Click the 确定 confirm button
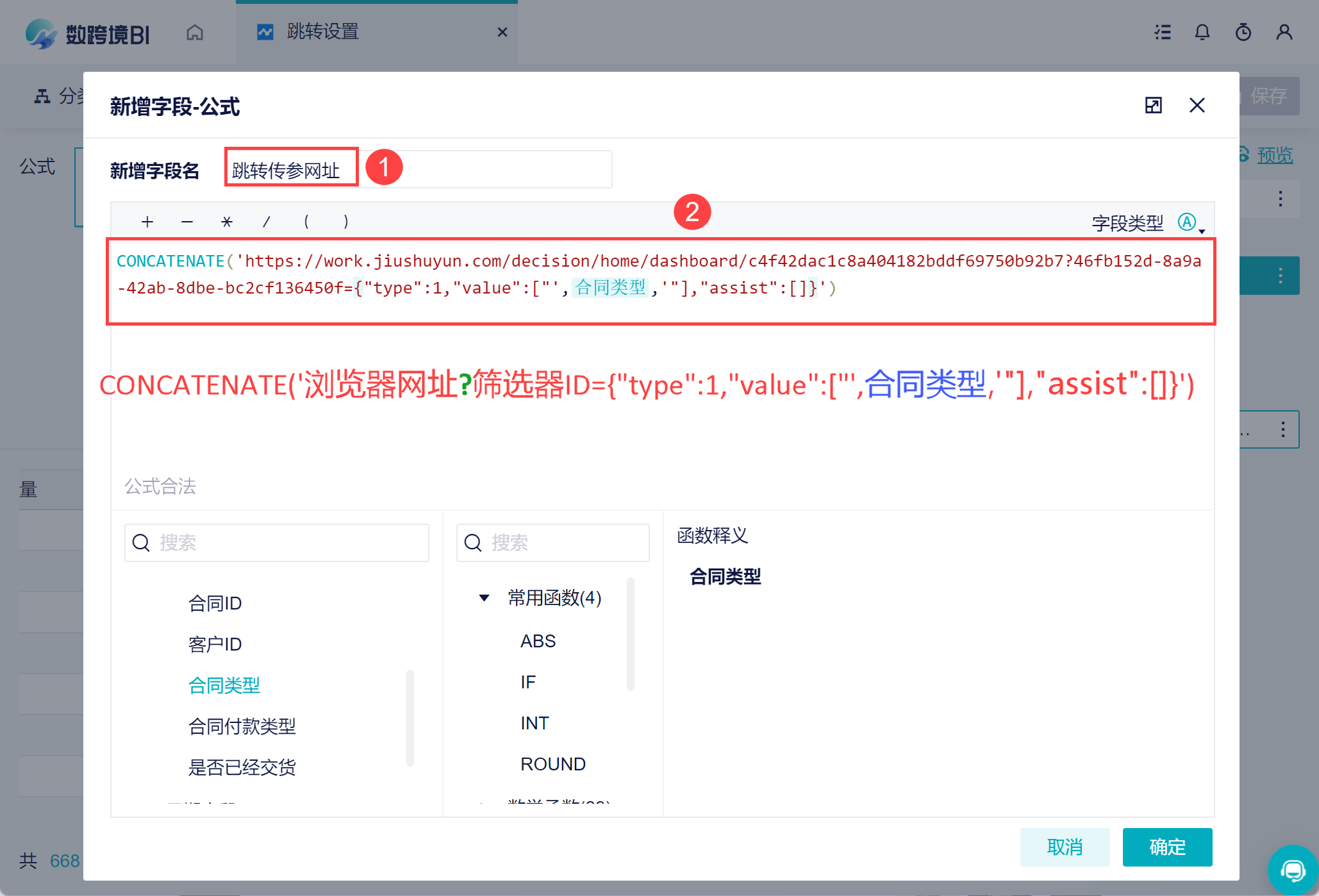The width and height of the screenshot is (1319, 896). point(1166,847)
